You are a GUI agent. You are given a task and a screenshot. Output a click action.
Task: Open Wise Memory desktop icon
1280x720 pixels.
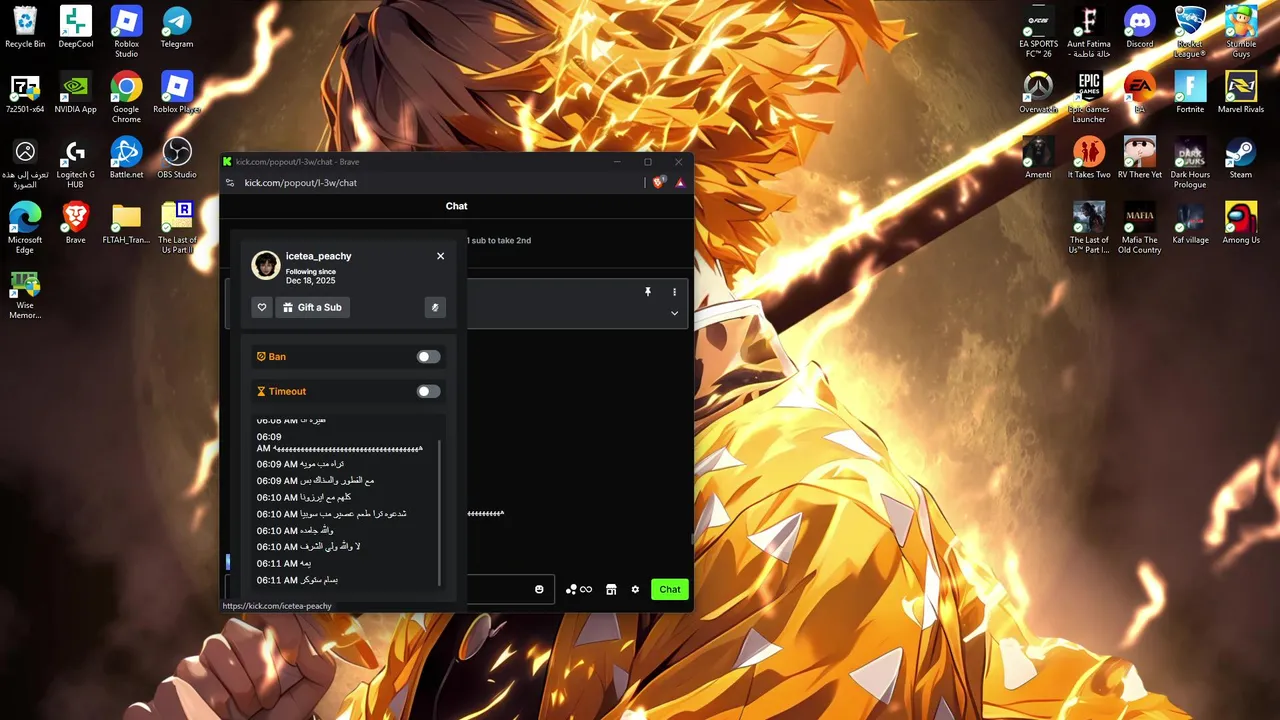pyautogui.click(x=25, y=294)
